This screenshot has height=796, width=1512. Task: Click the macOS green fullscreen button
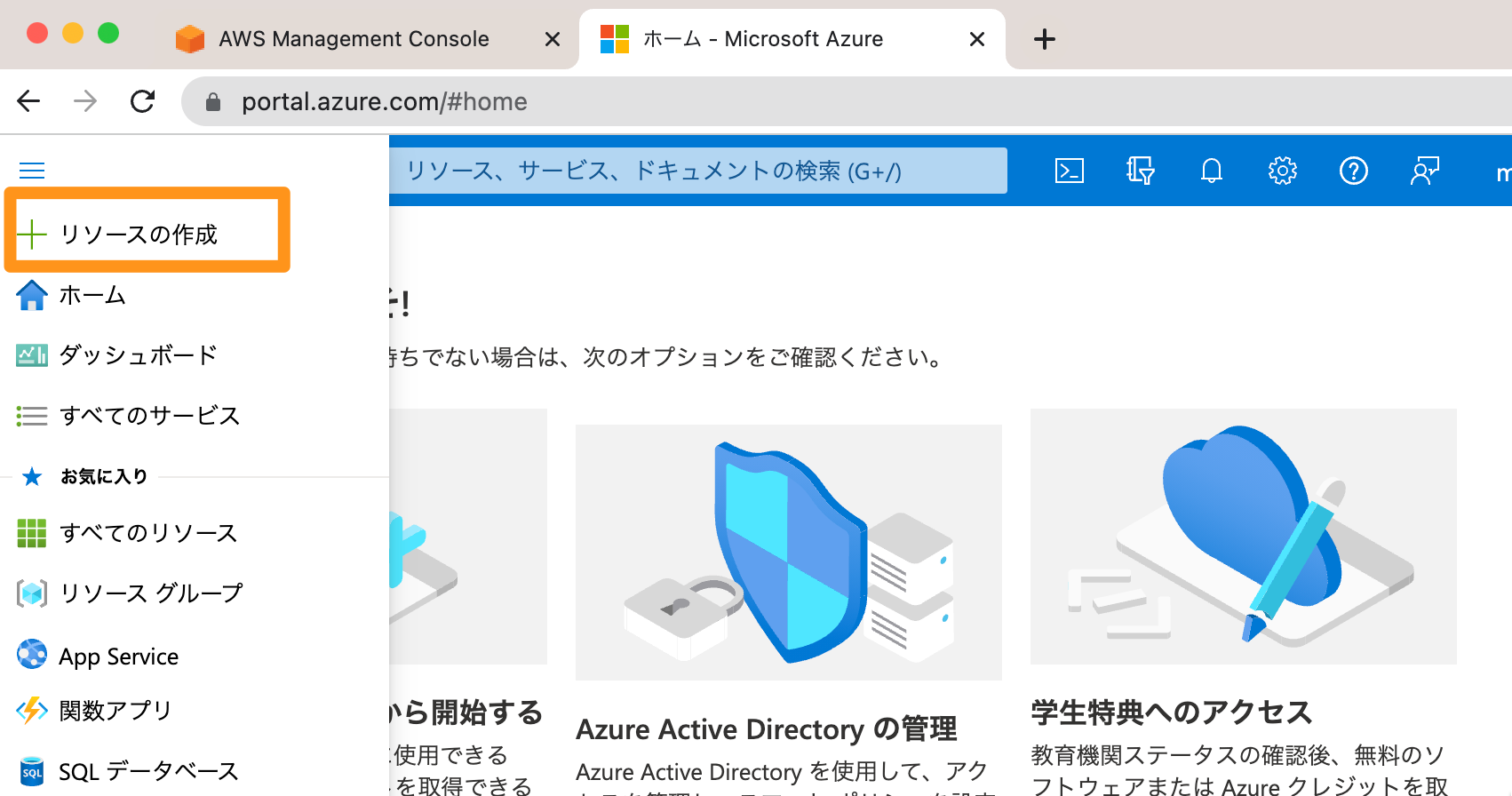[x=108, y=33]
